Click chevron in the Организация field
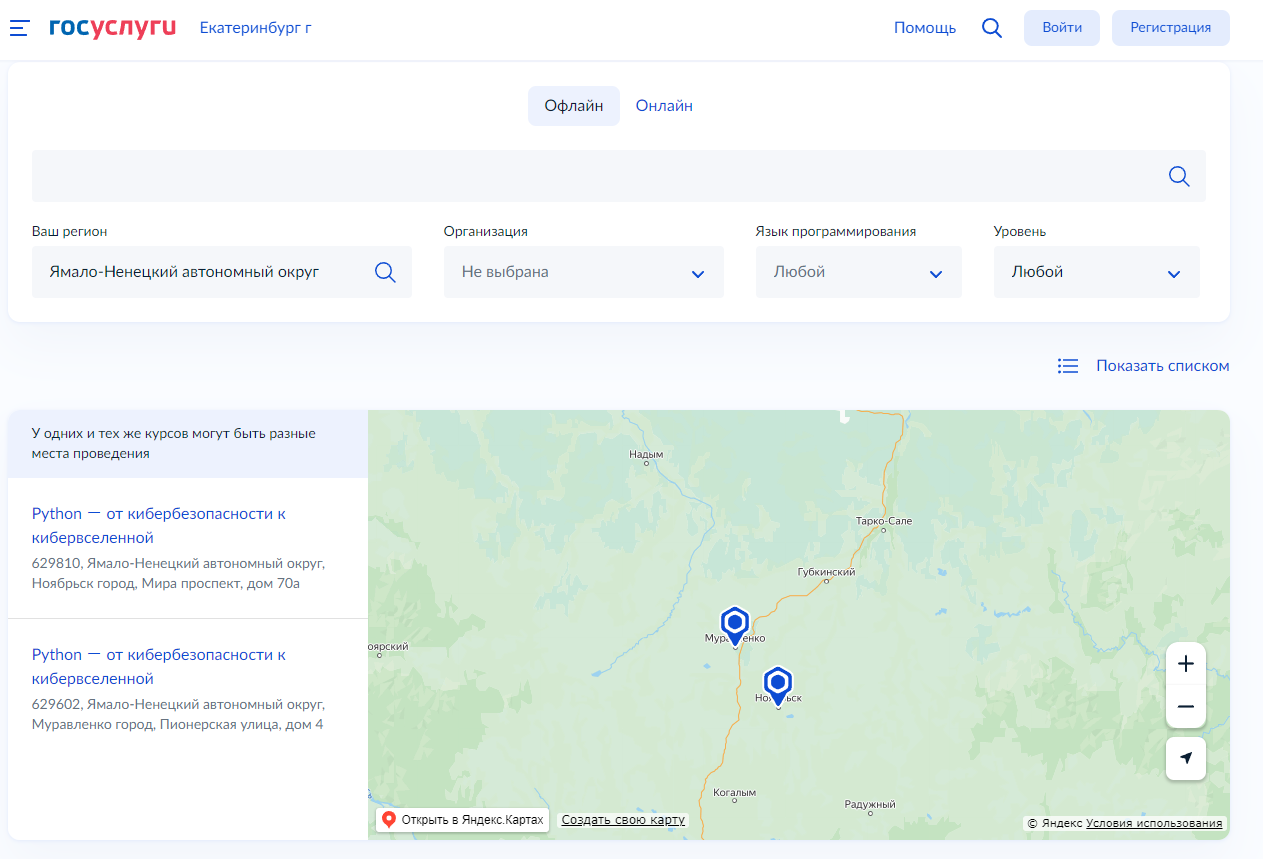Image resolution: width=1263 pixels, height=859 pixels. click(x=698, y=274)
